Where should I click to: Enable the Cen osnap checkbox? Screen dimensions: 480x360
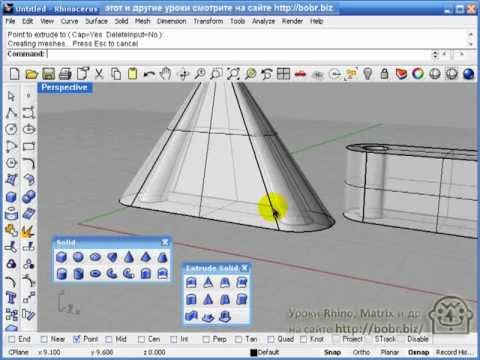pyautogui.click(x=141, y=339)
